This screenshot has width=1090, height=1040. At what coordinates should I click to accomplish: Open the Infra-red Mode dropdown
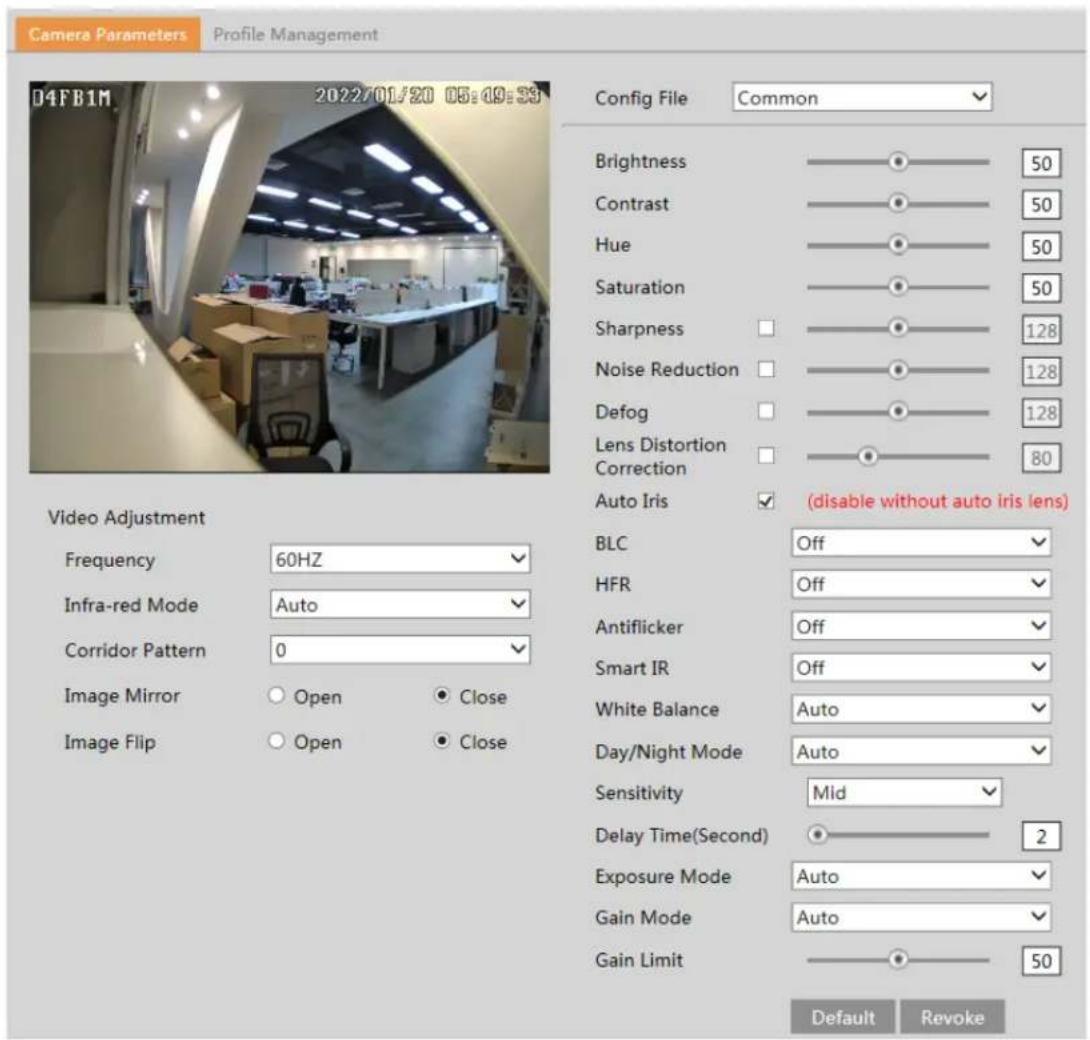coord(400,604)
